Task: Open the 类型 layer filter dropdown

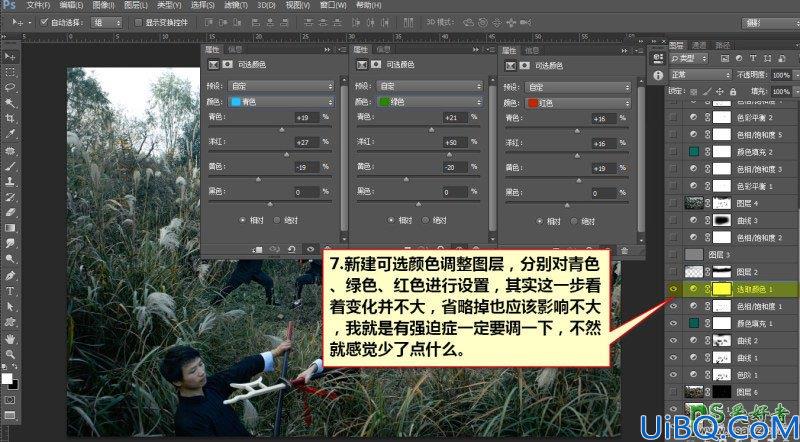Action: tap(689, 59)
